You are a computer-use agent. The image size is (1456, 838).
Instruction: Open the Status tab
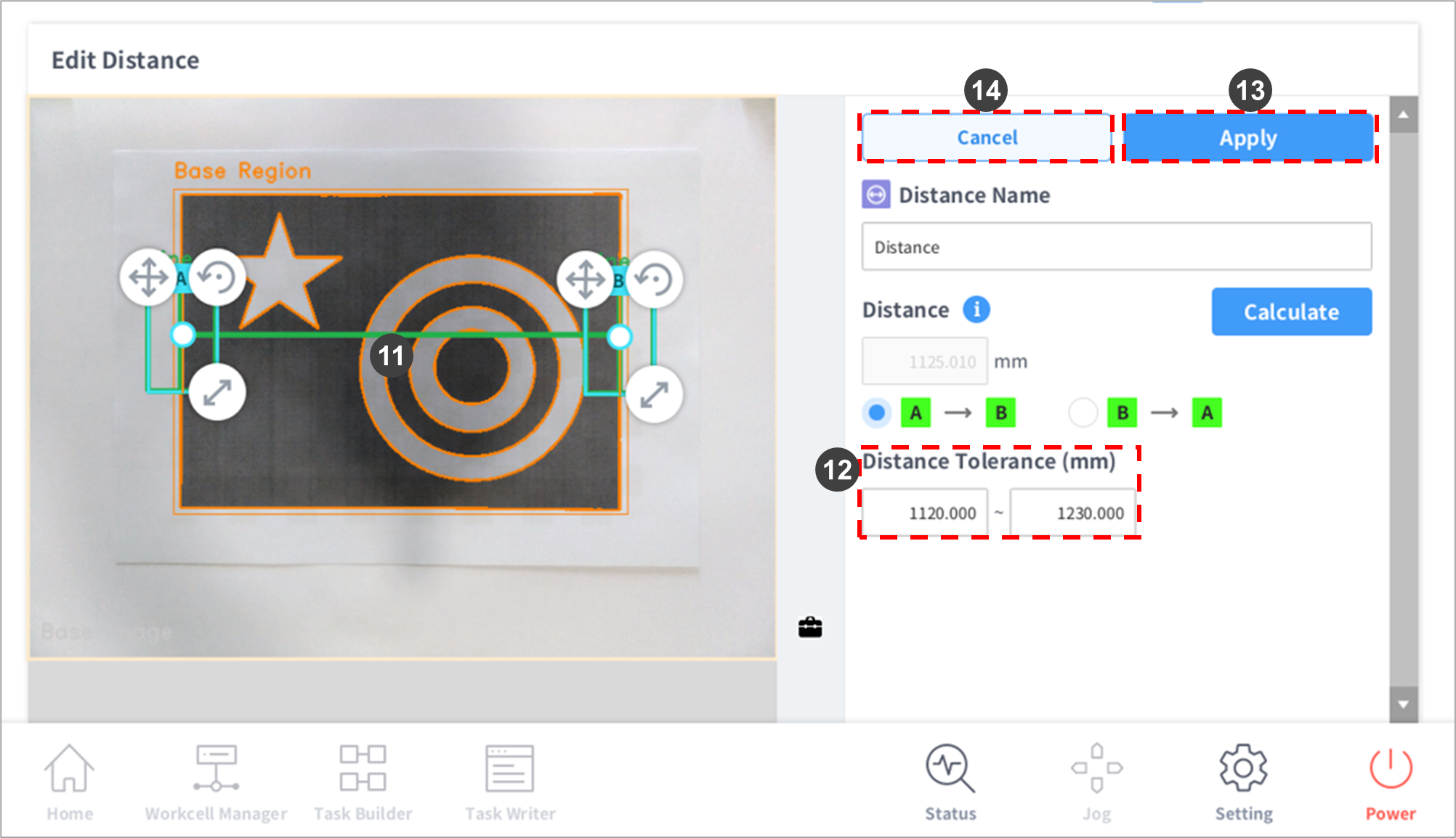(x=950, y=783)
